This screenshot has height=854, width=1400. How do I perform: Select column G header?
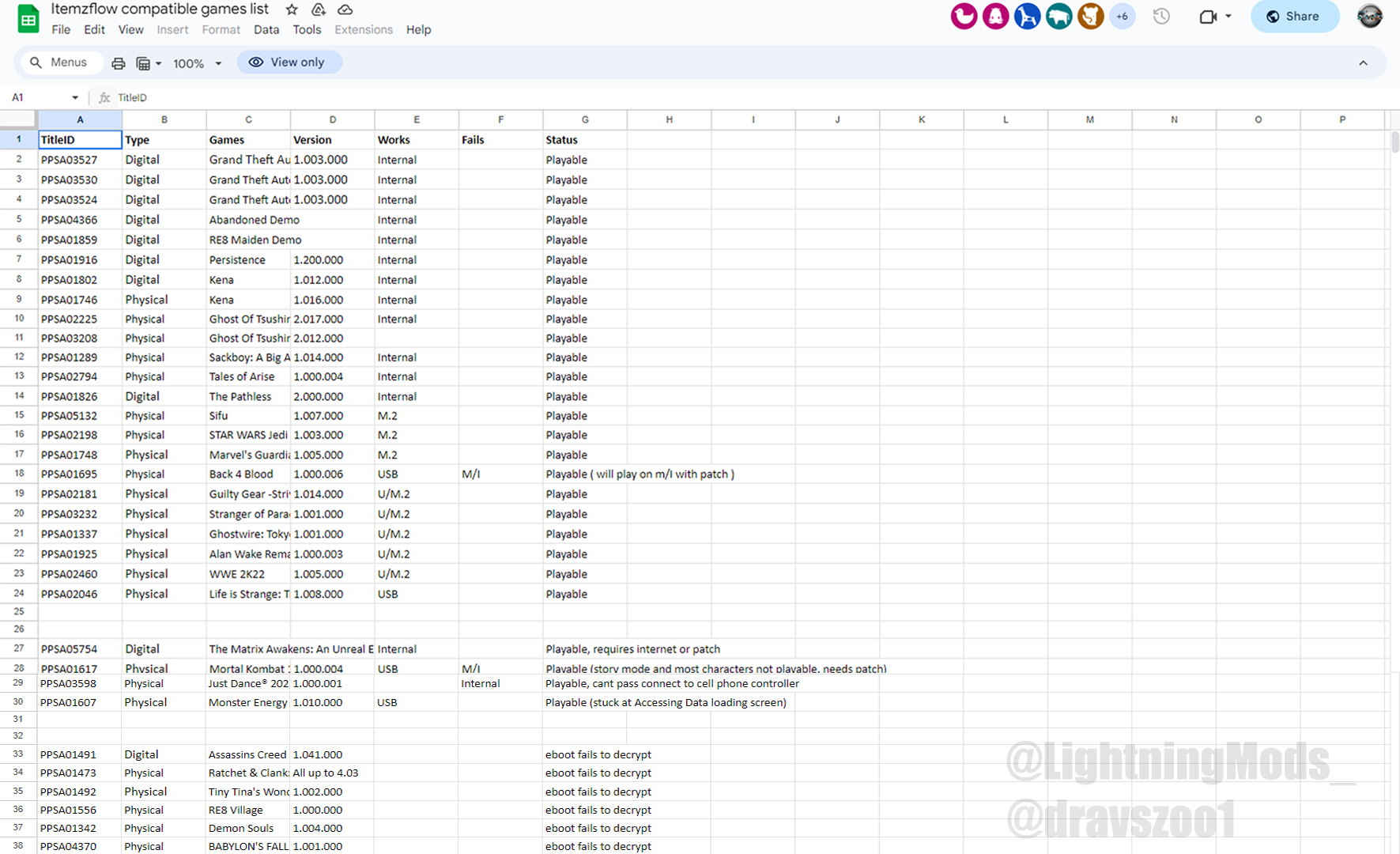(585, 119)
